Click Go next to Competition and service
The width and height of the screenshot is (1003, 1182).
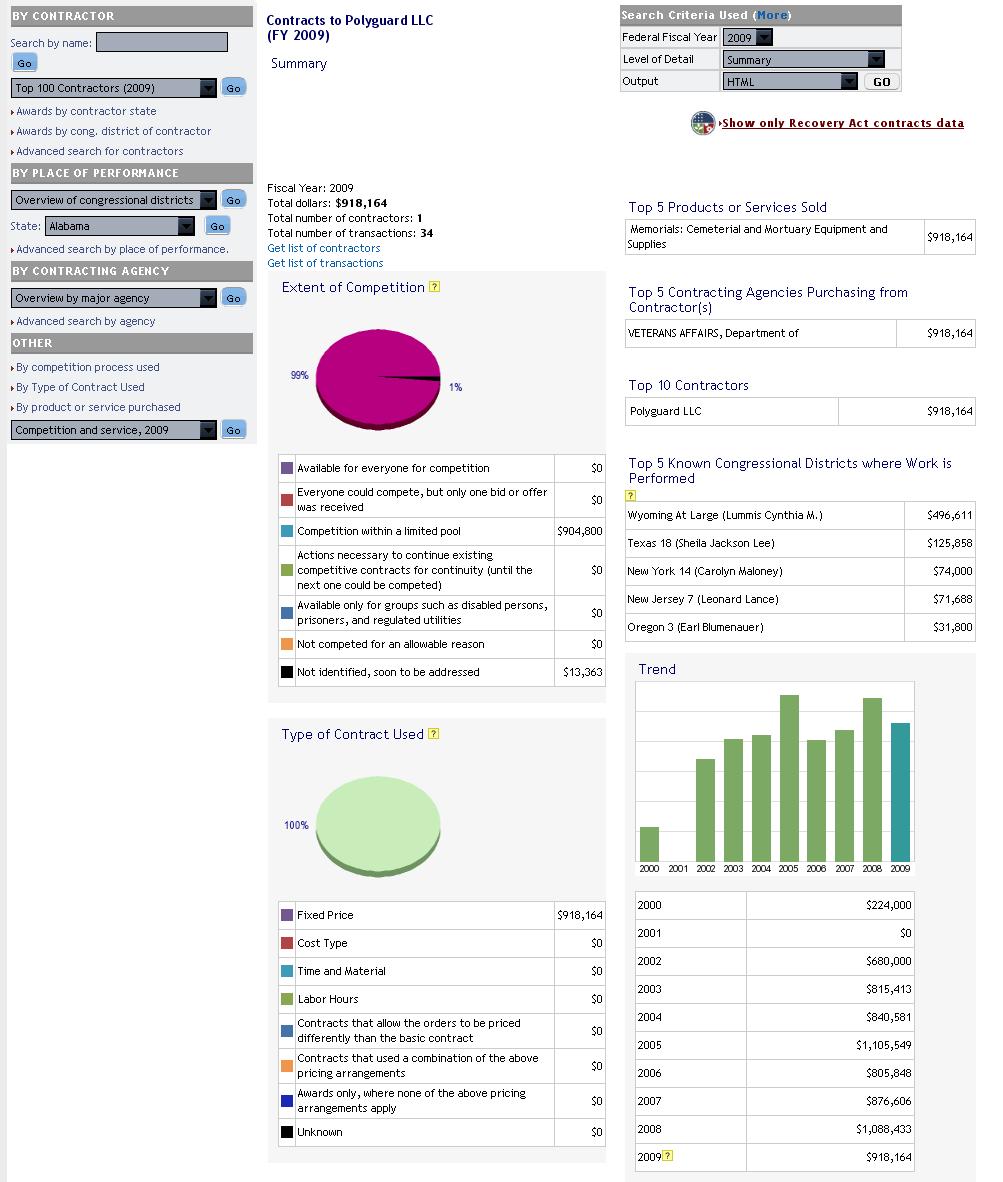[x=234, y=430]
